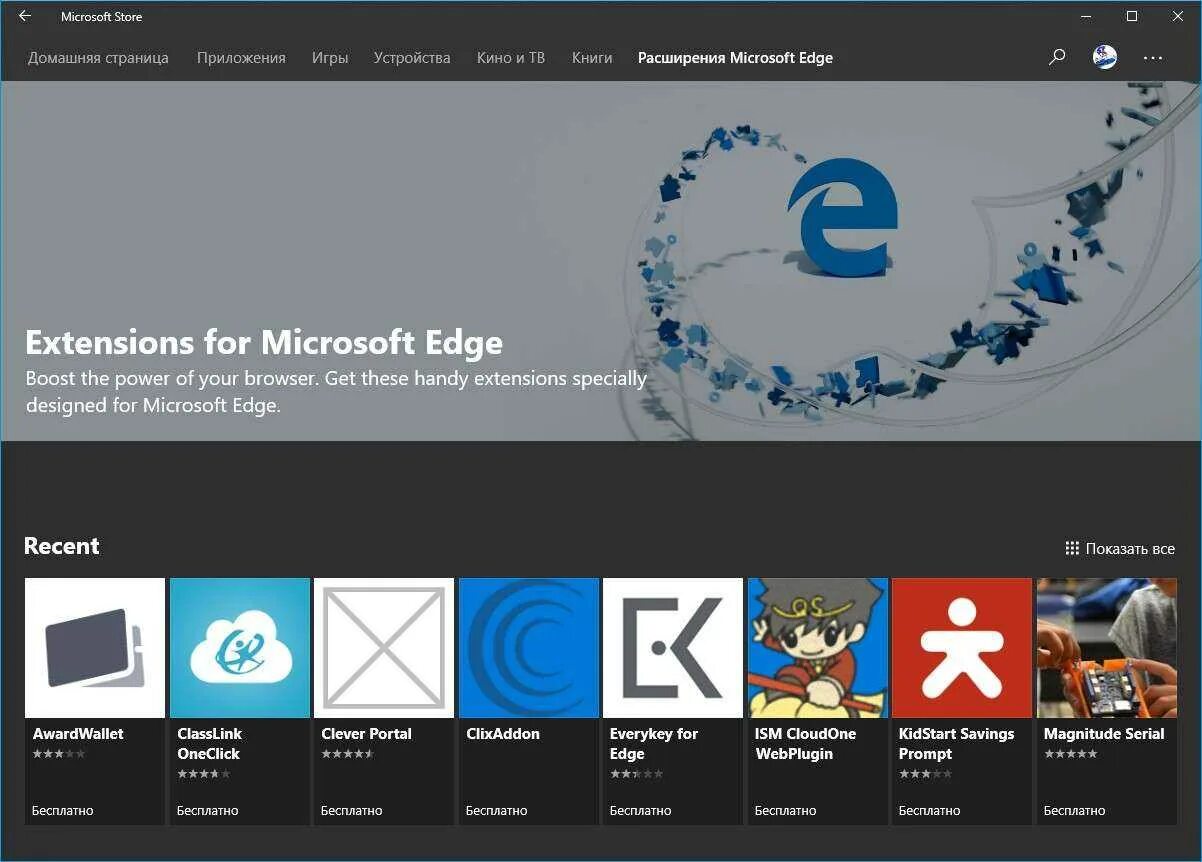Image resolution: width=1202 pixels, height=862 pixels.
Task: Click the Clever Portal title
Action: pyautogui.click(x=366, y=733)
